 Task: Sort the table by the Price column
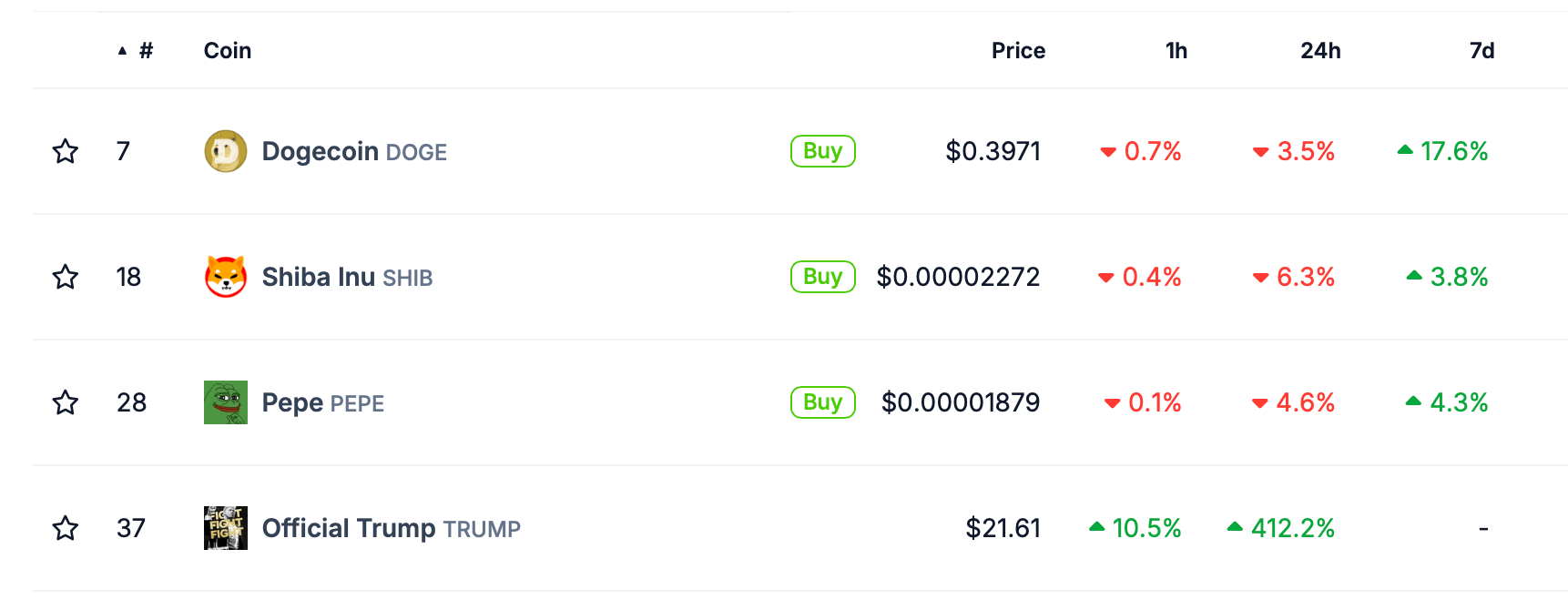pos(1017,51)
